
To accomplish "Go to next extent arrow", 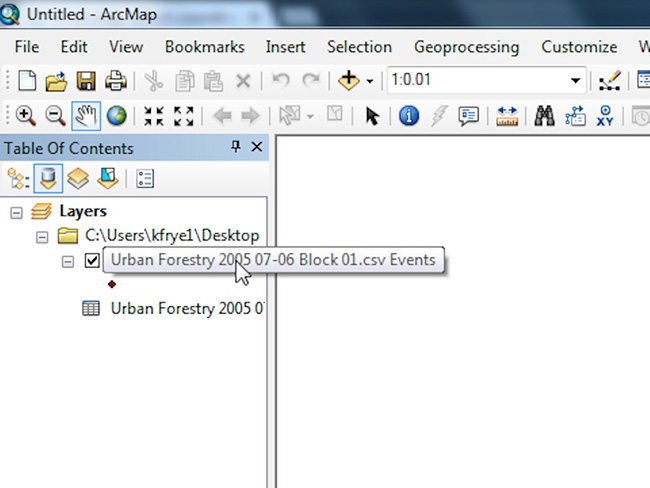I will coord(250,116).
